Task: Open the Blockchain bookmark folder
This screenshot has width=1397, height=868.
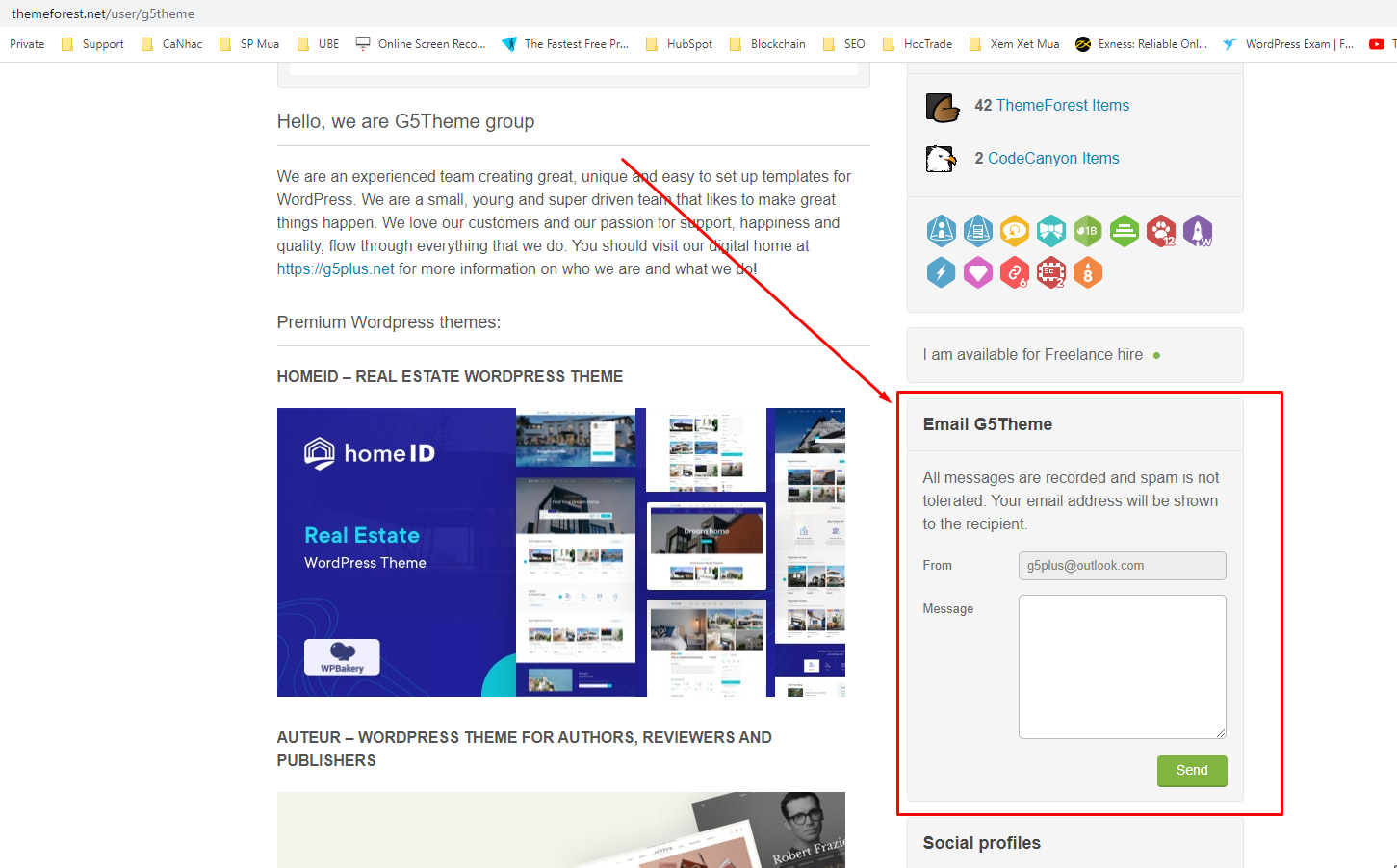Action: point(767,44)
